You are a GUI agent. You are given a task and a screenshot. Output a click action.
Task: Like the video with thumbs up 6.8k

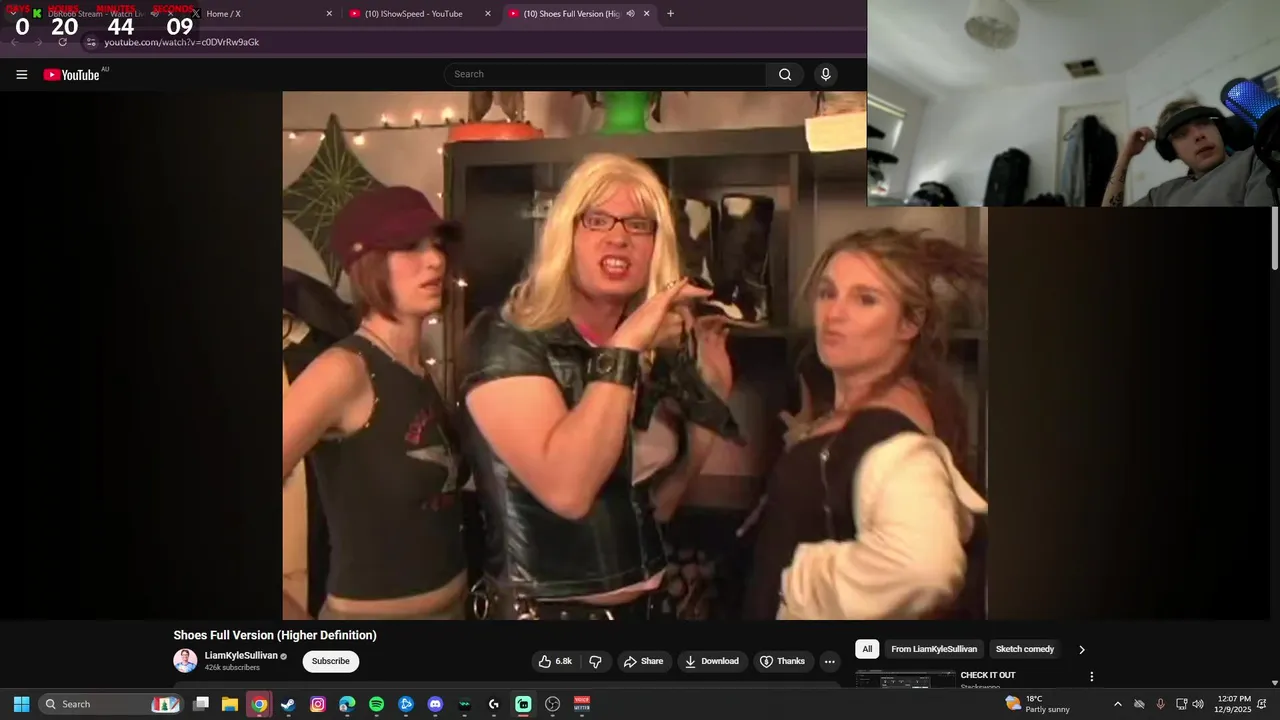click(x=554, y=661)
